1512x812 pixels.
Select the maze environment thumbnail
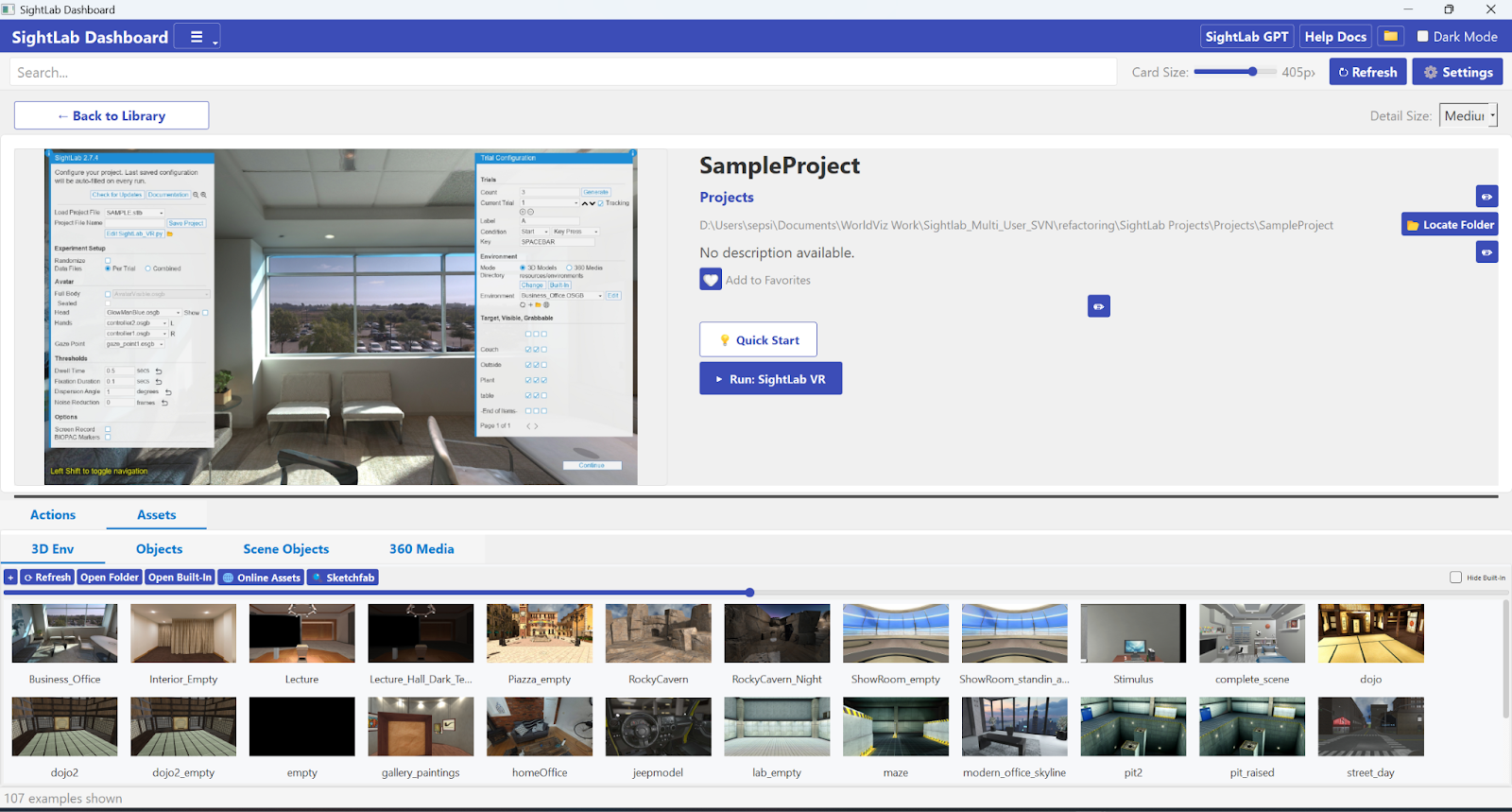tap(896, 727)
